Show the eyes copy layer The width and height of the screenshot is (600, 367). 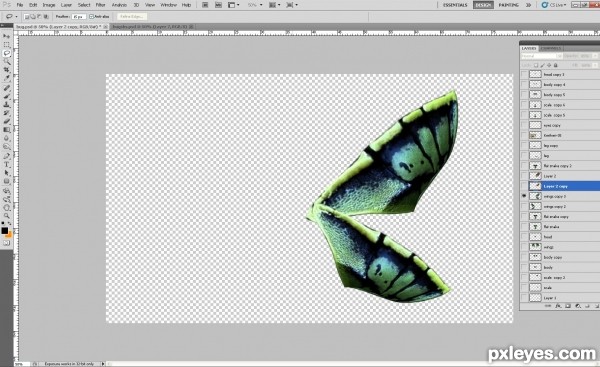(524, 125)
